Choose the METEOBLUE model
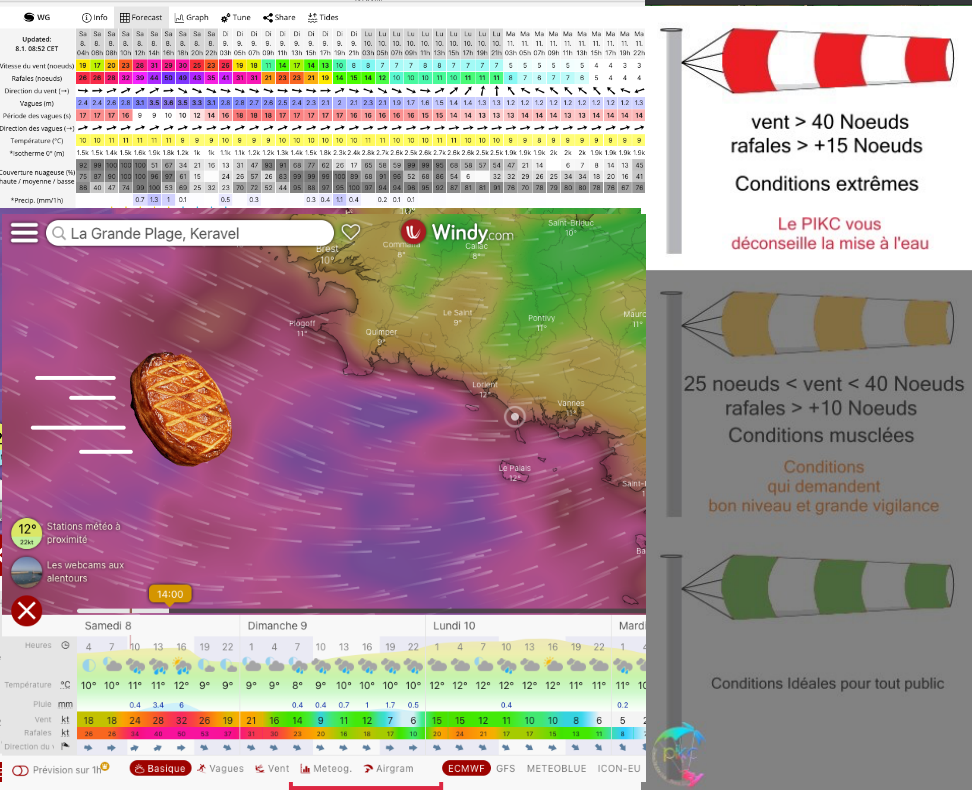The width and height of the screenshot is (972, 790). coord(555,769)
